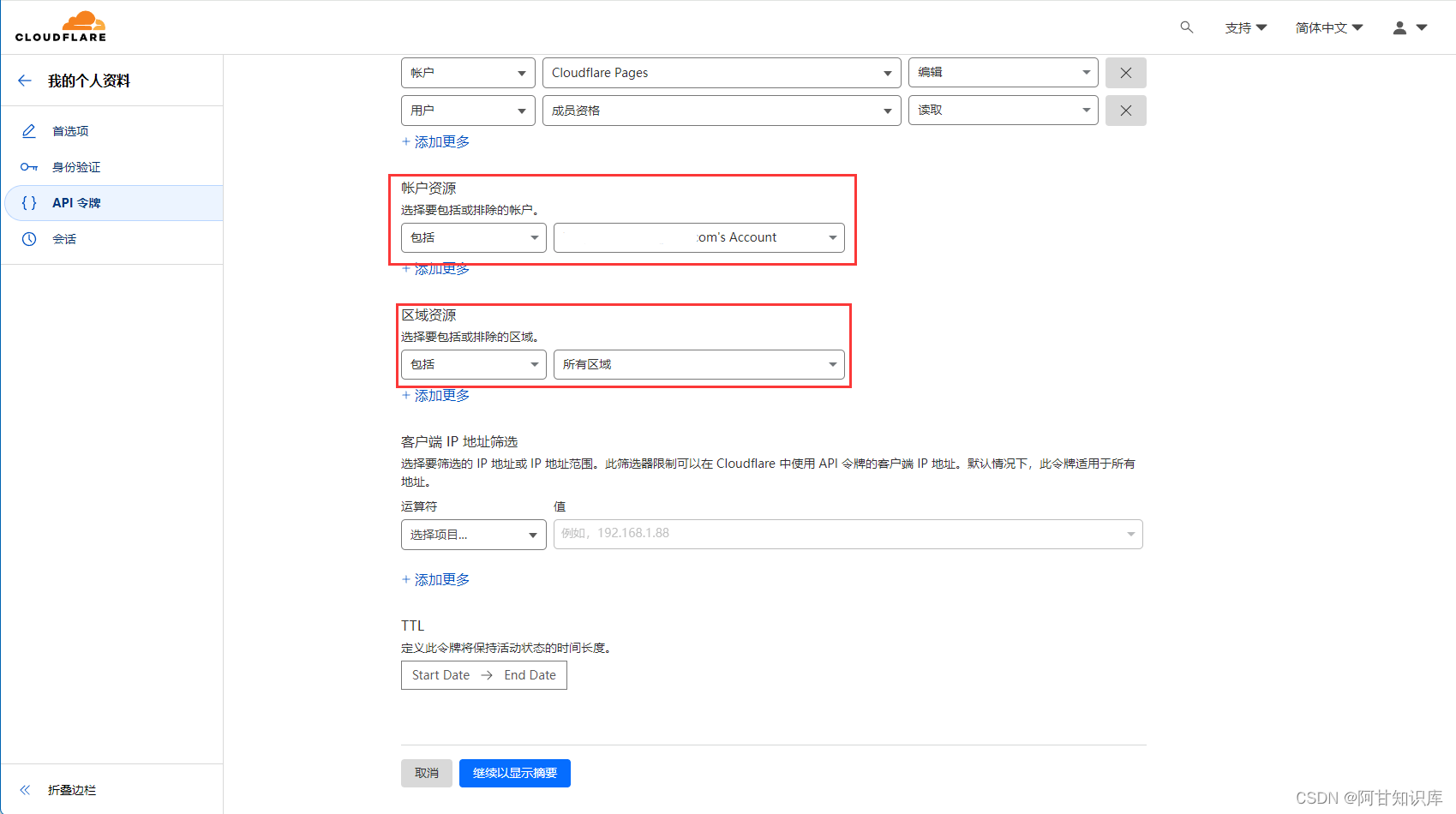Click the TTL heading
Image resolution: width=1456 pixels, height=814 pixels.
[413, 626]
